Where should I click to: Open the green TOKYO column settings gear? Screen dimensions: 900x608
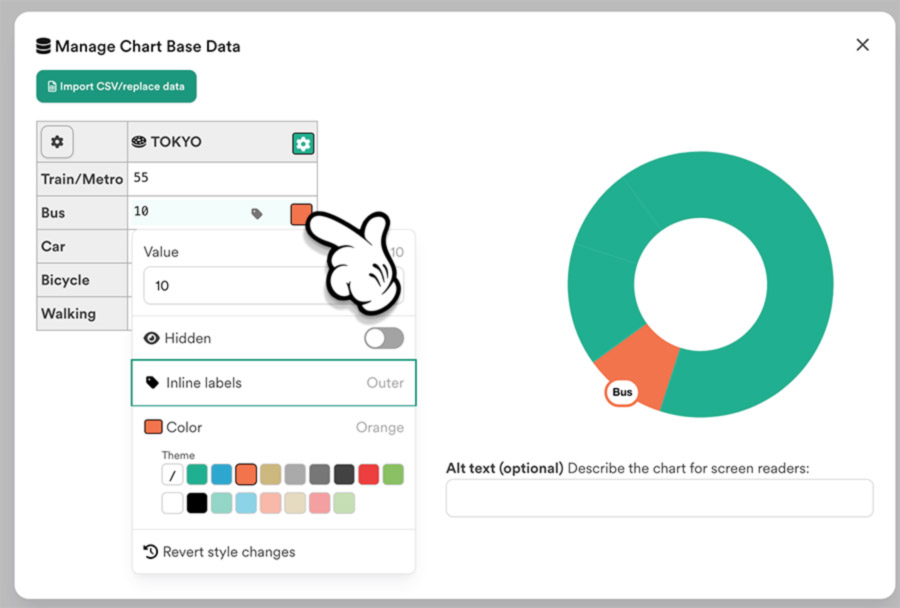coord(303,144)
